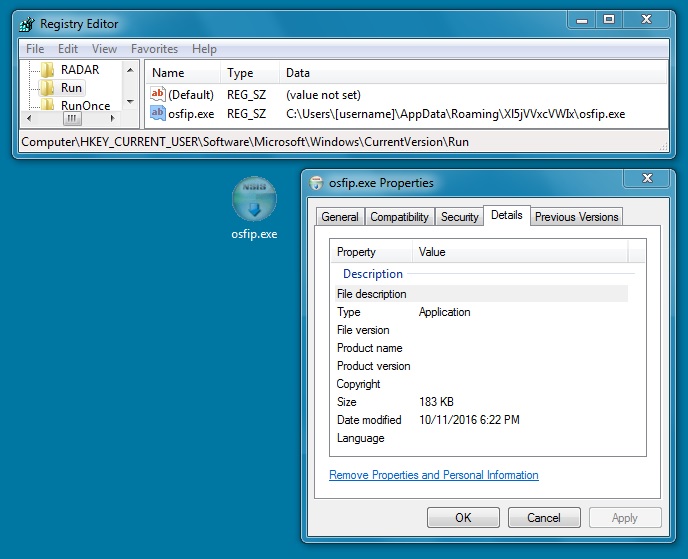The width and height of the screenshot is (688, 559).
Task: Click the Registry Editor title bar icon
Action: (x=27, y=24)
